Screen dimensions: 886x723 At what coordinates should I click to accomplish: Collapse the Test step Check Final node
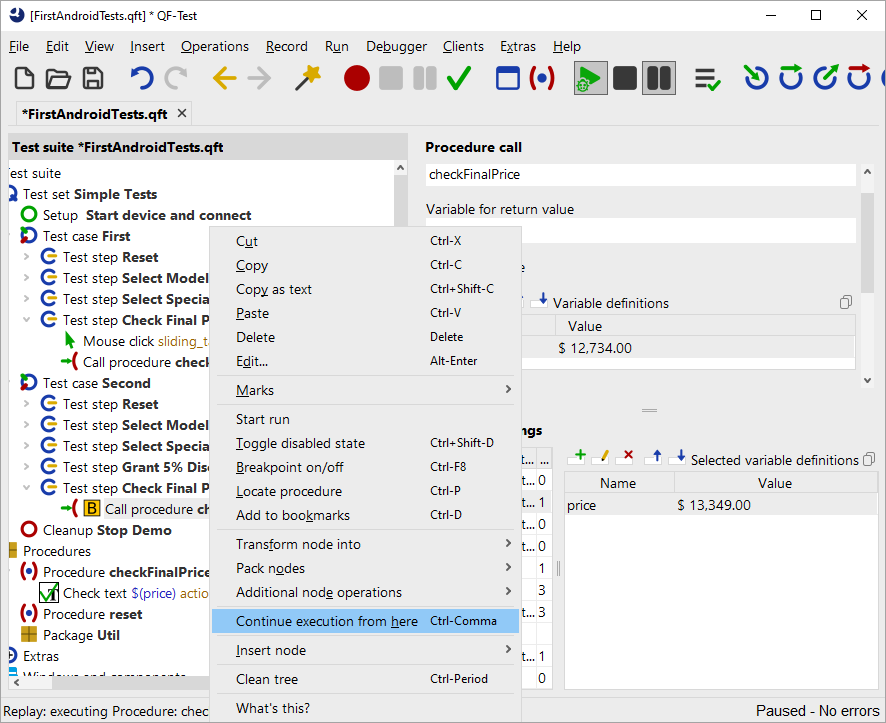[x=26, y=320]
